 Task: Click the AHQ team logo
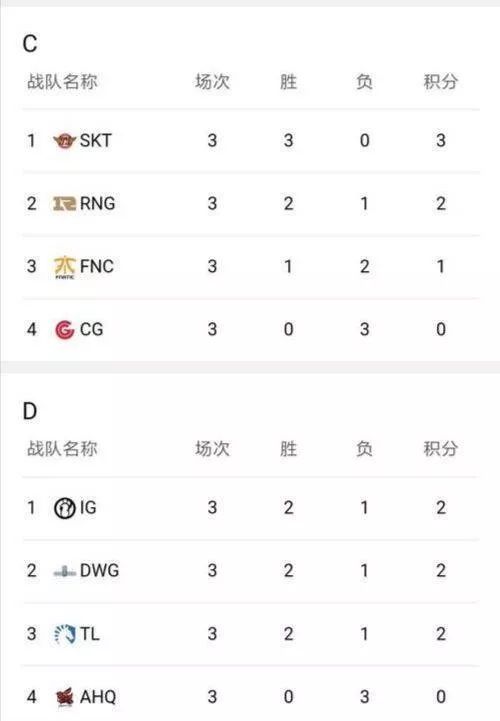coord(64,697)
